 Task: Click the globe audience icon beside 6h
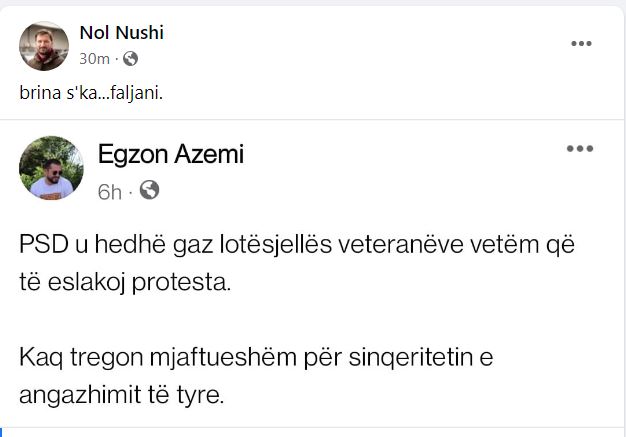point(149,190)
